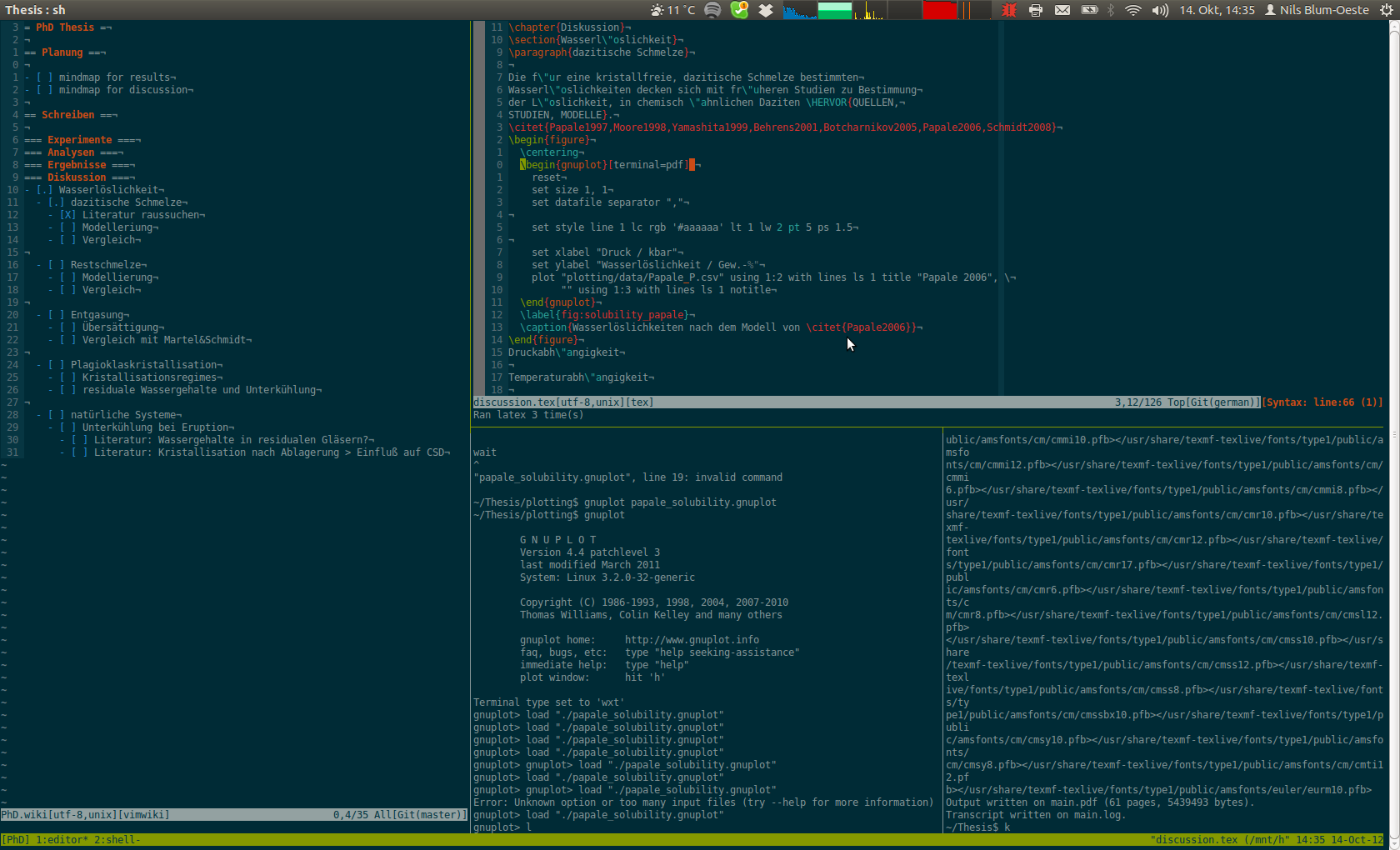The width and height of the screenshot is (1400, 850).
Task: Click the yellow system monitor graph
Action: [x=869, y=10]
